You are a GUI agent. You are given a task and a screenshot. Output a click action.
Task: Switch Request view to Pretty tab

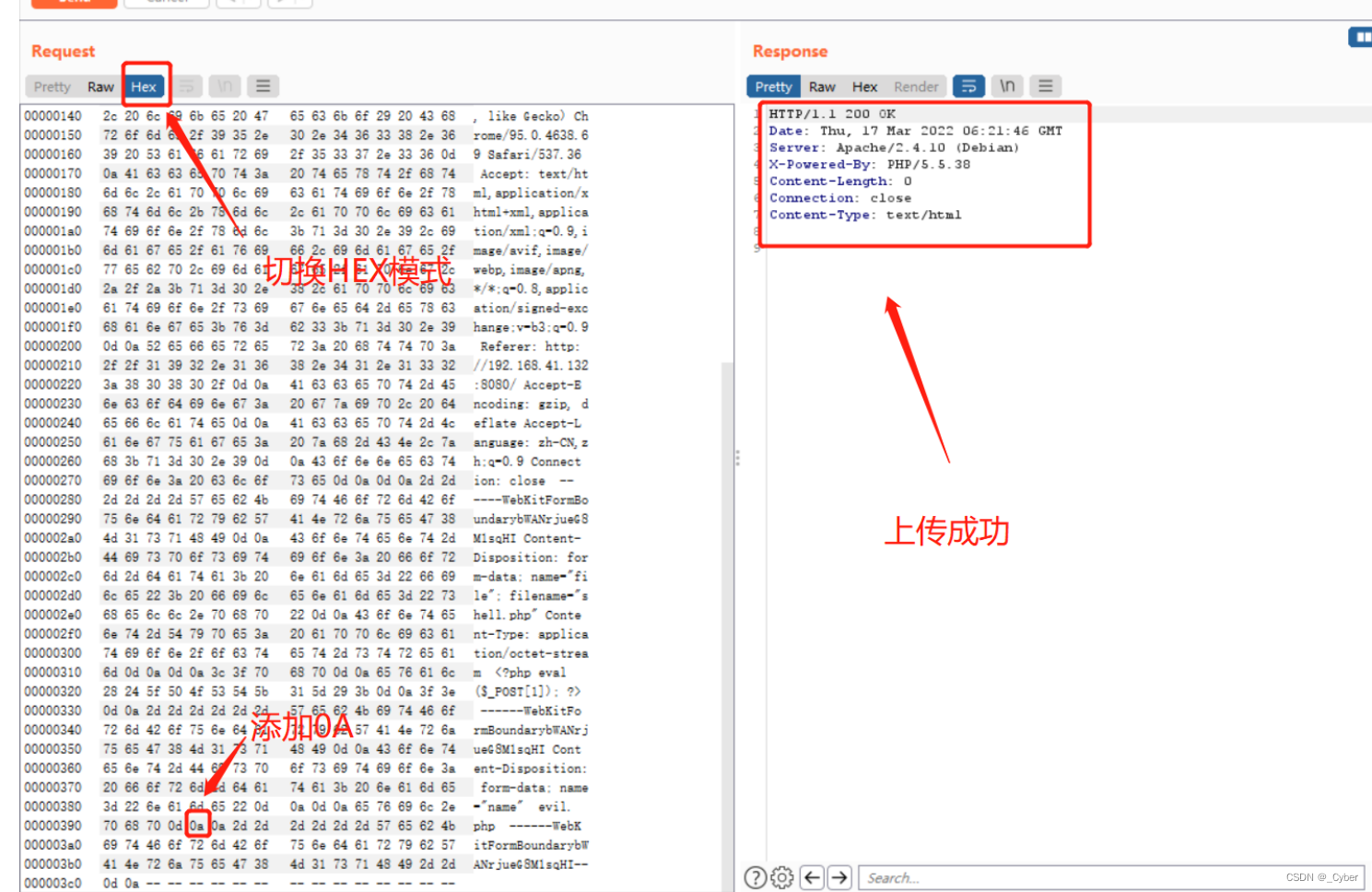tap(53, 87)
